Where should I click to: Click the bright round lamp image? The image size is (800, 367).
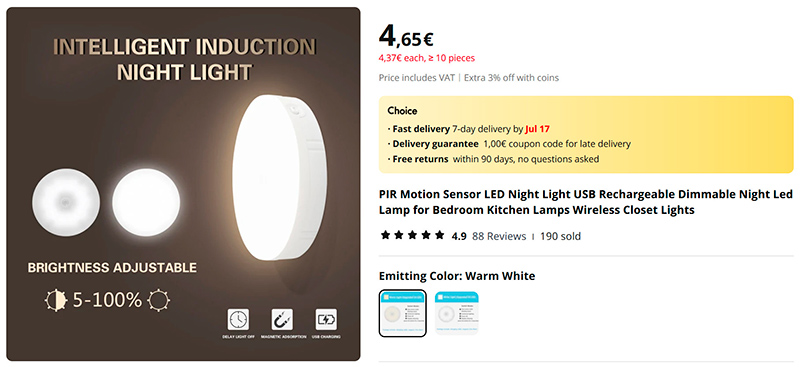point(146,202)
